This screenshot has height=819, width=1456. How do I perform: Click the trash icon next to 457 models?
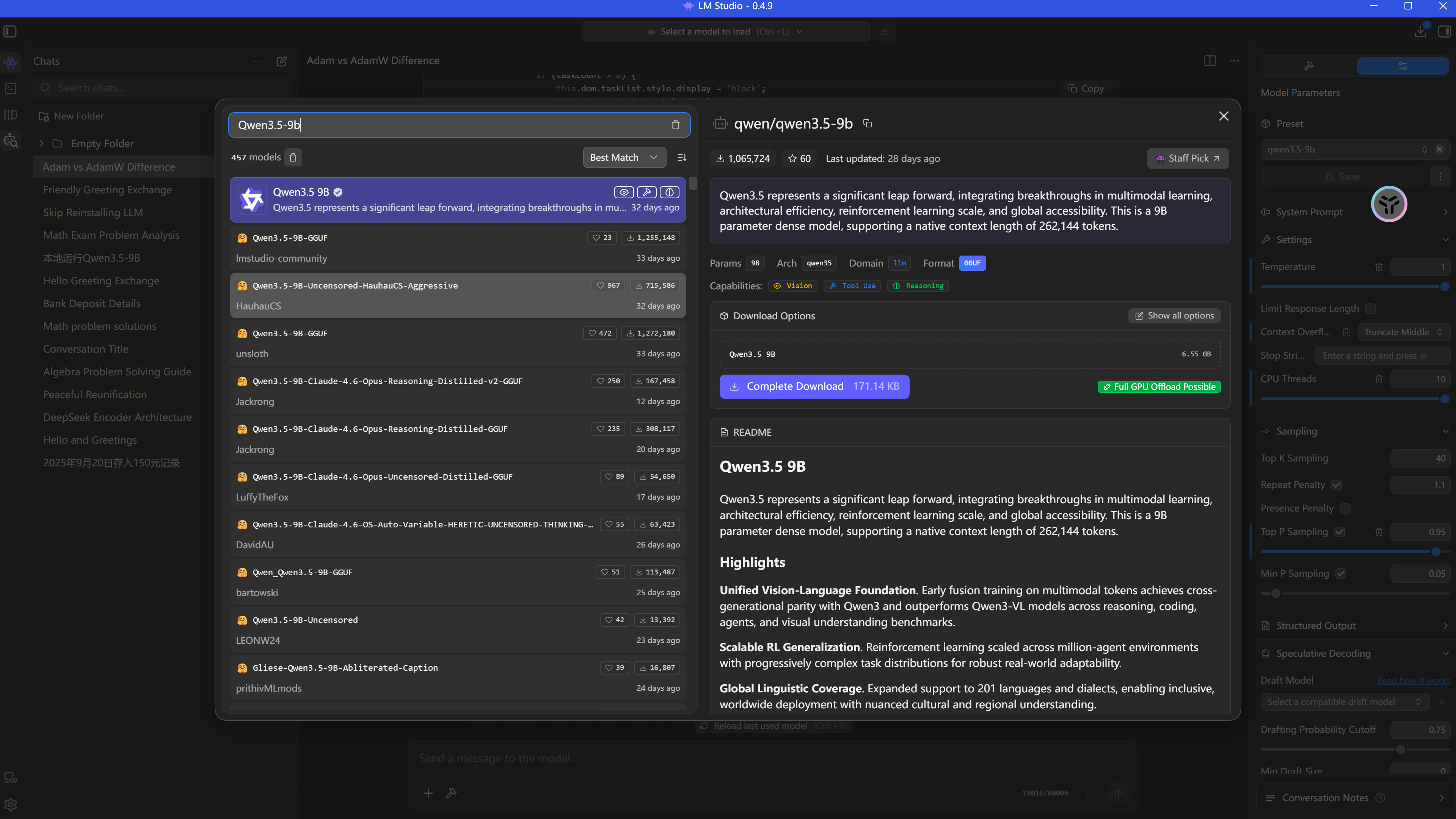(x=293, y=157)
